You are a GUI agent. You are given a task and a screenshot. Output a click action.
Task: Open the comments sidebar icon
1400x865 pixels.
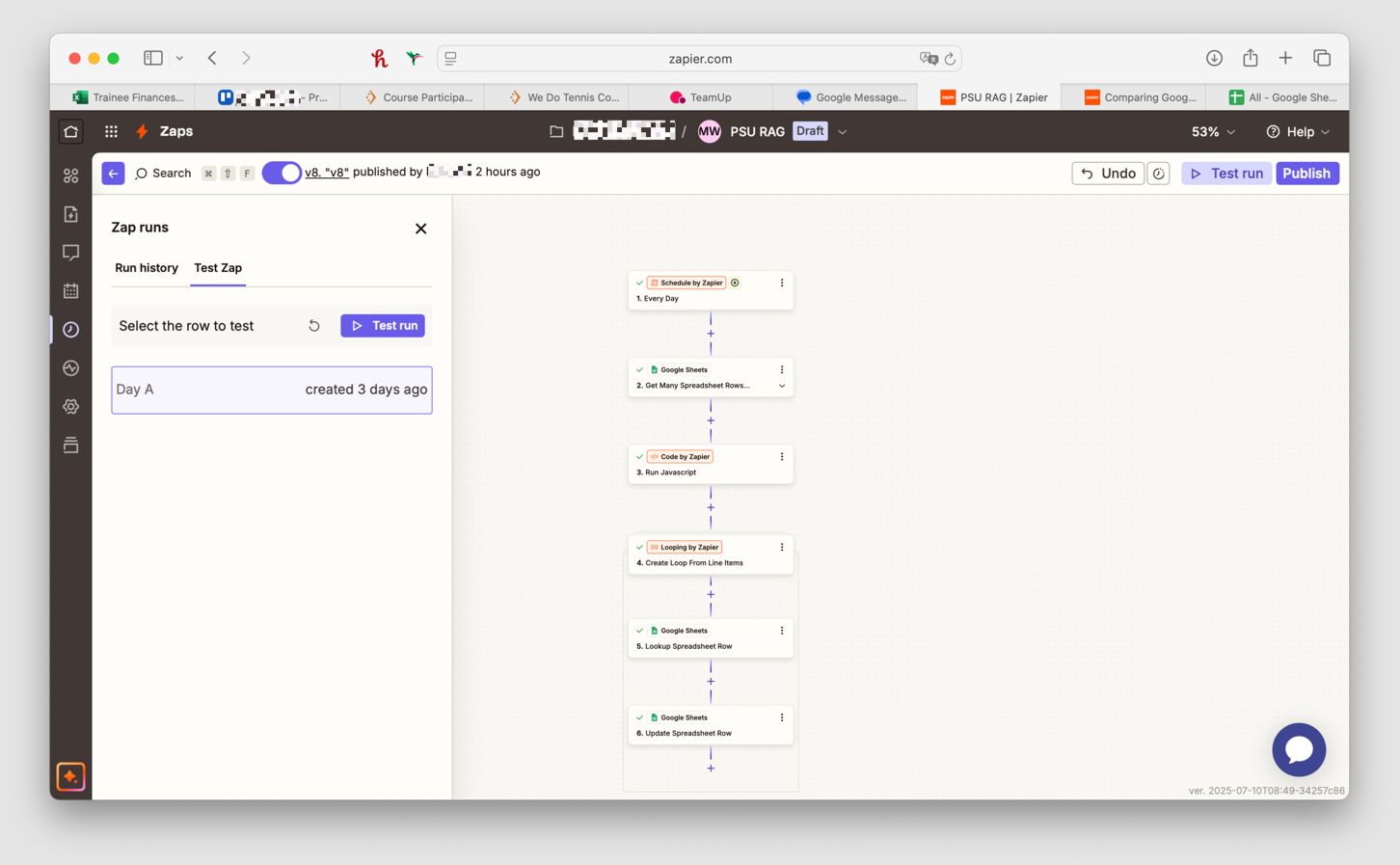click(70, 253)
